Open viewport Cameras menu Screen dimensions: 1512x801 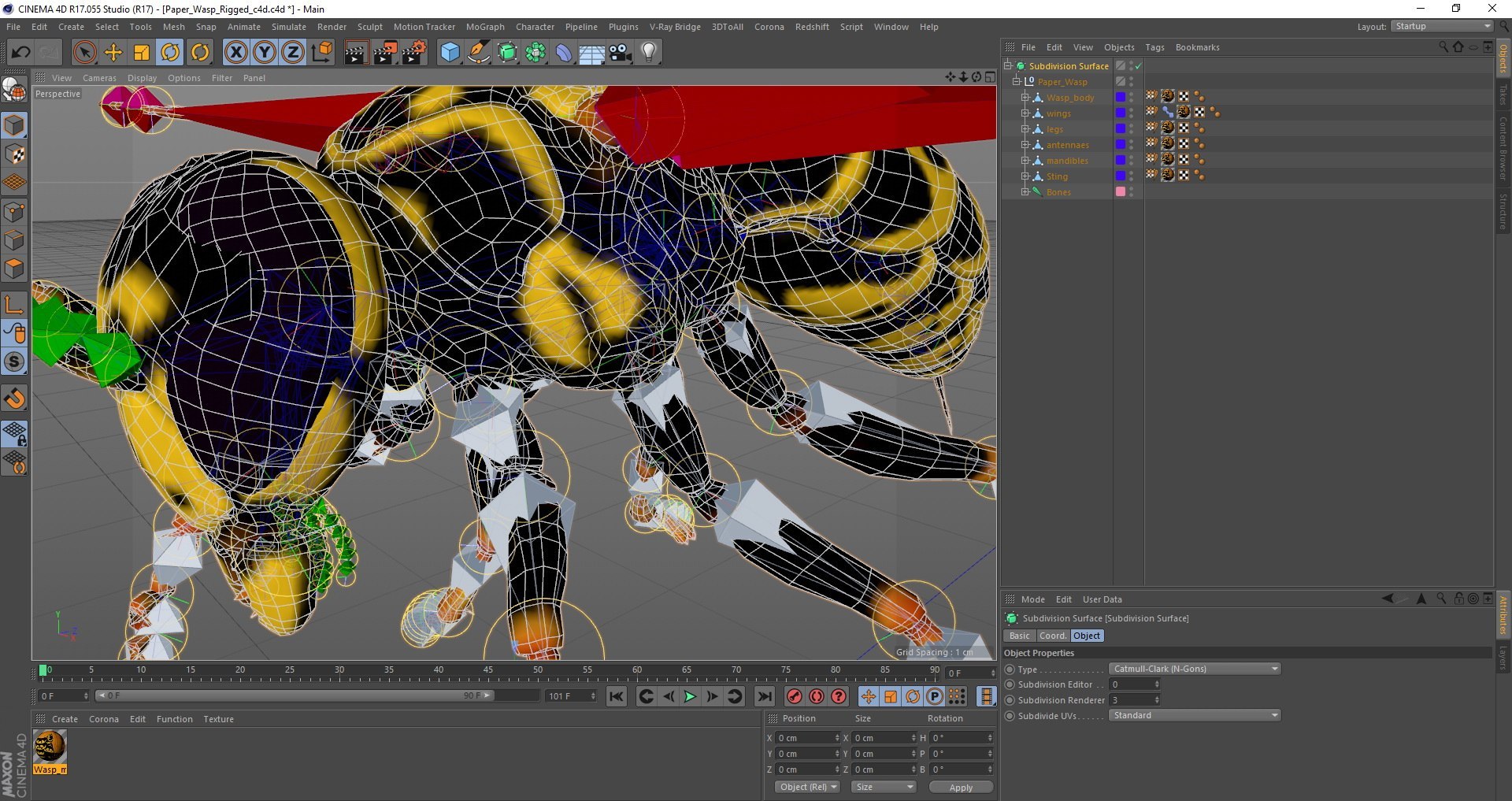coord(99,78)
